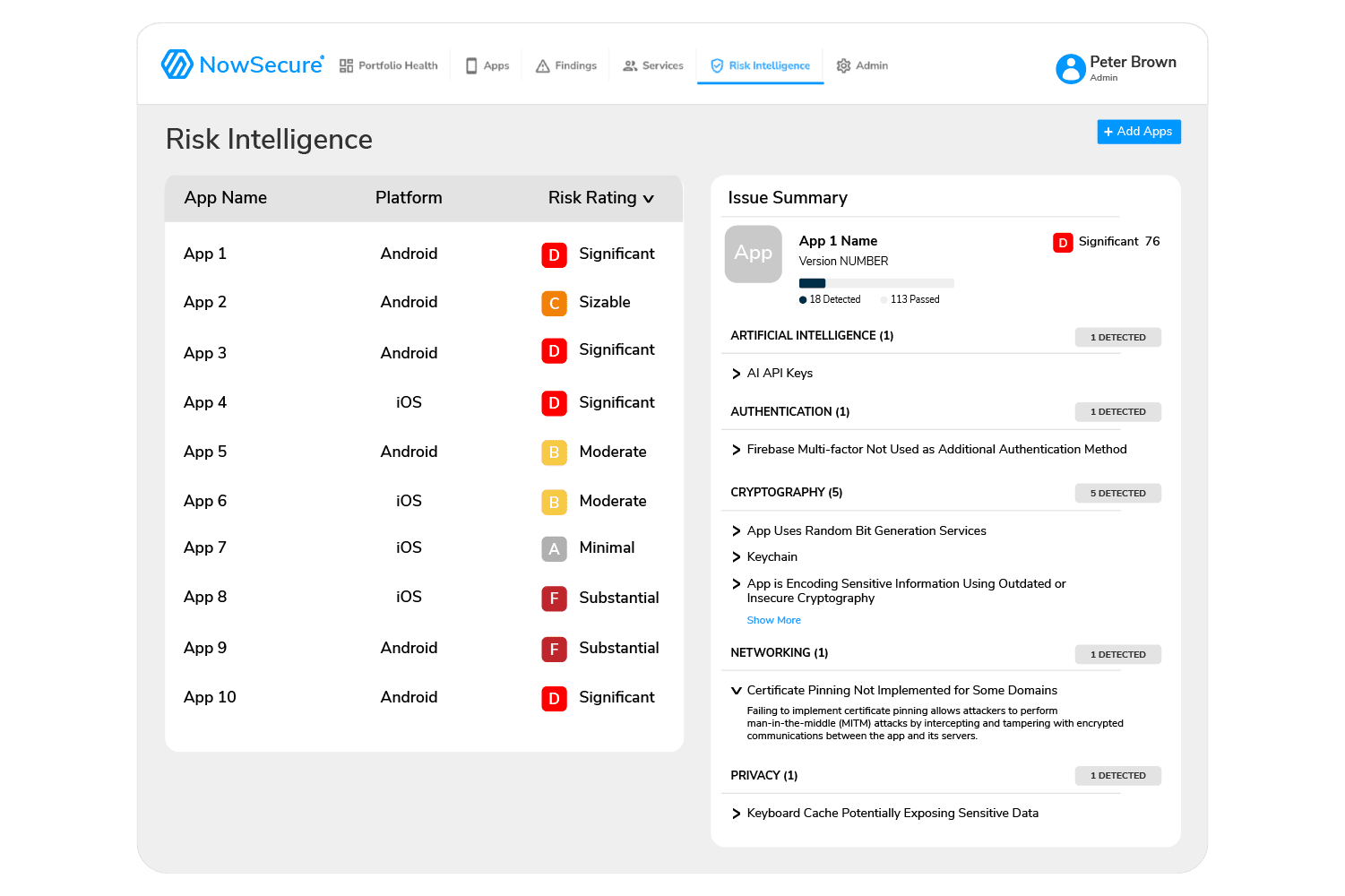Collapse Certificate Pinning Not Implemented finding

(737, 691)
